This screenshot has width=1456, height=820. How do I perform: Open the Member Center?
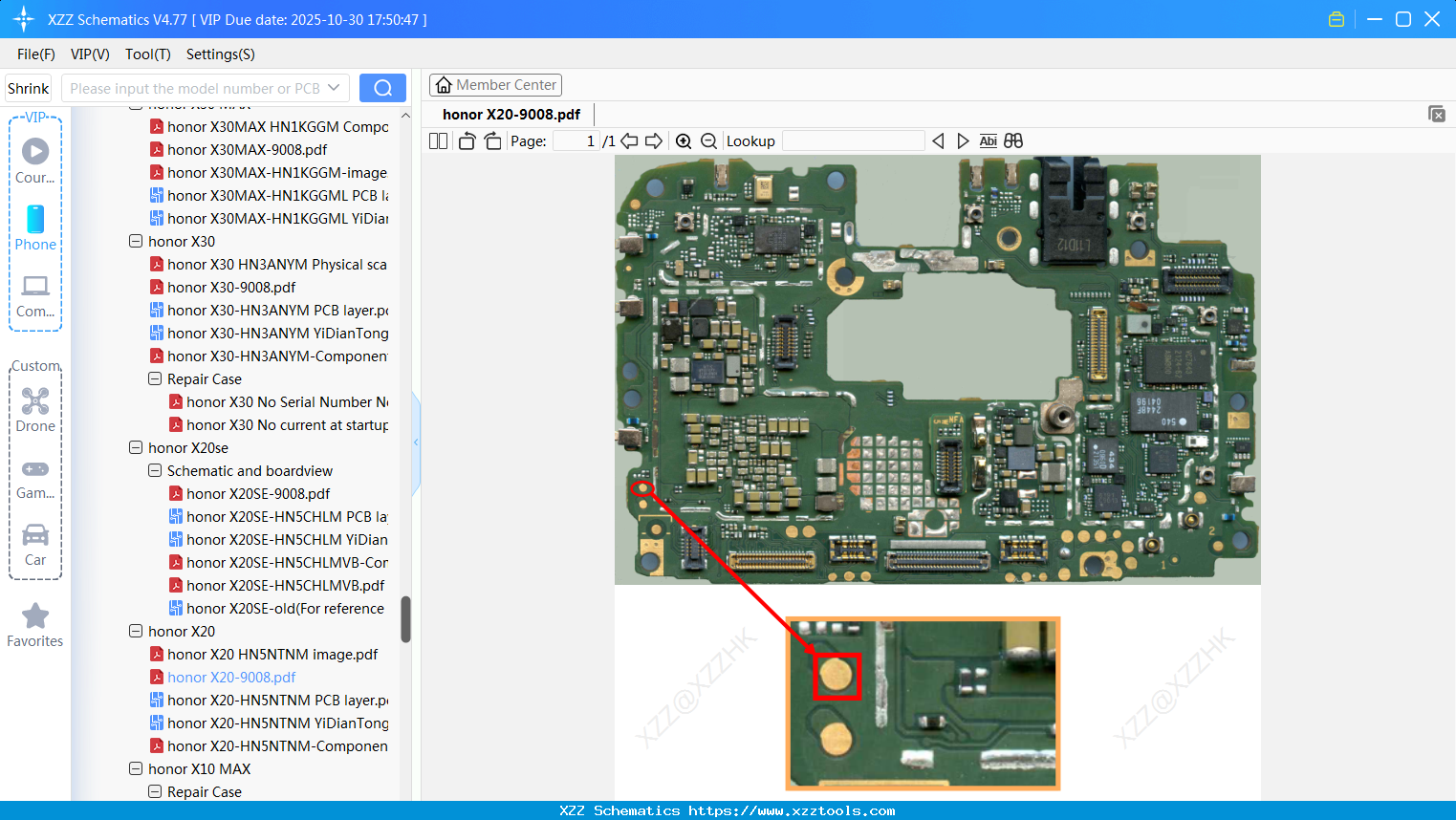pyautogui.click(x=495, y=85)
